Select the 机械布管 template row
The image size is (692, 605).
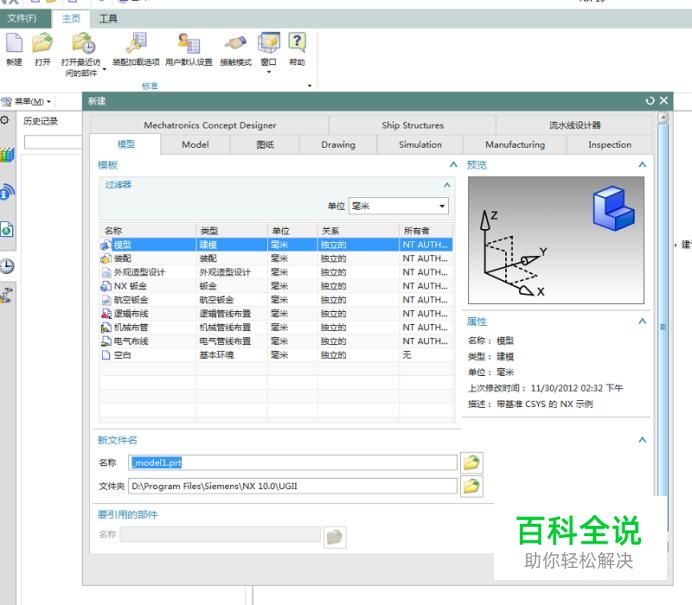(x=276, y=327)
